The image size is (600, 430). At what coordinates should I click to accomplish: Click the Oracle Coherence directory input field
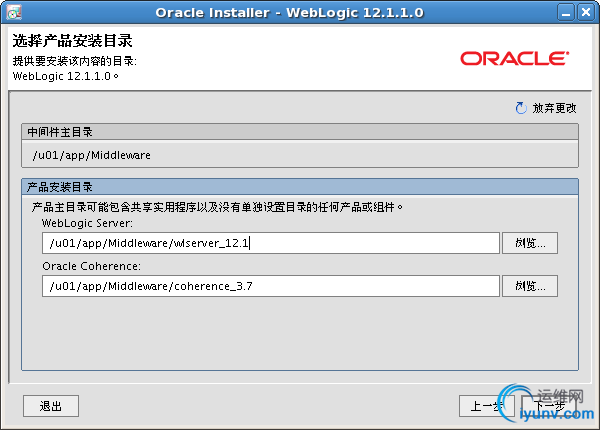271,286
